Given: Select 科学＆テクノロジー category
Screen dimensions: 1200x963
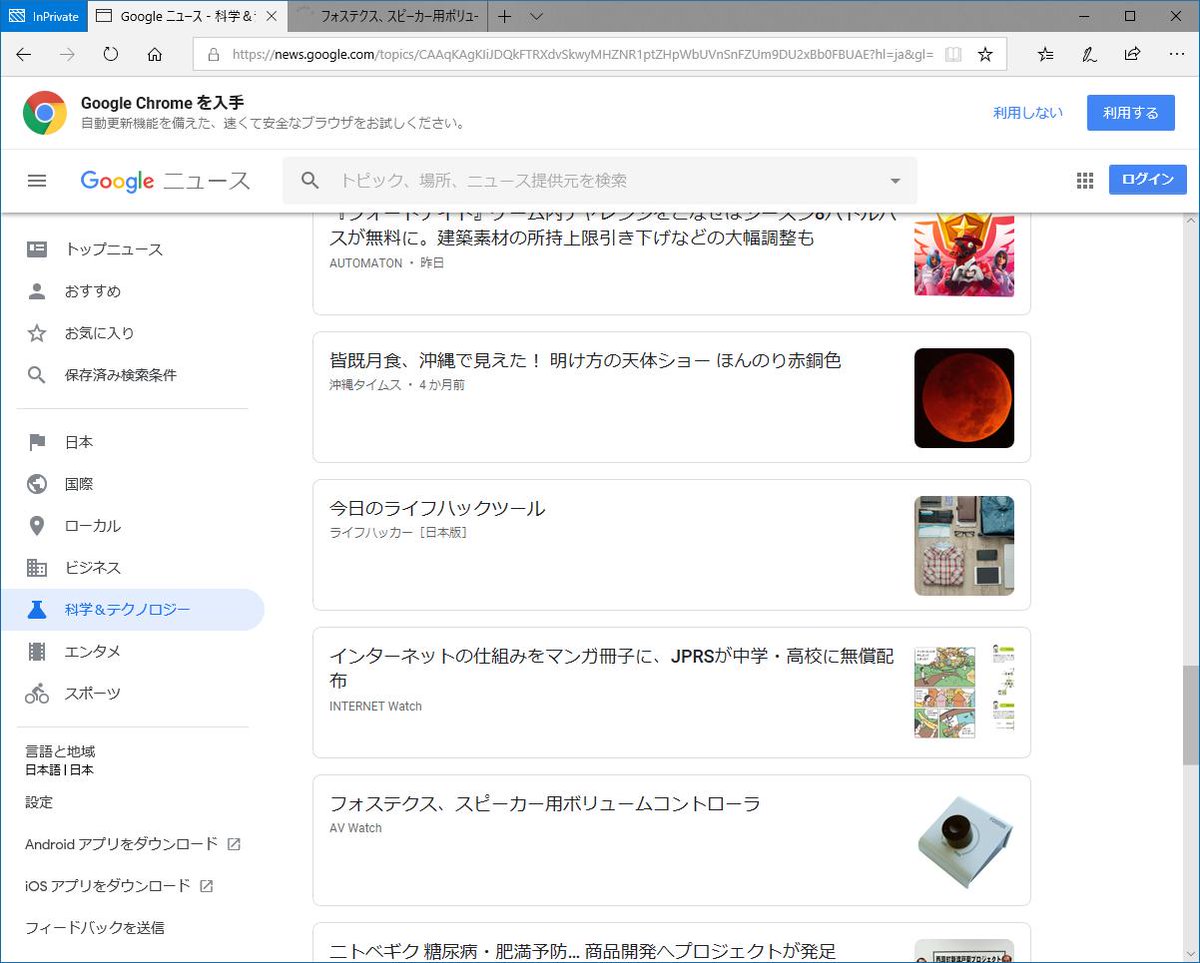Looking at the screenshot, I should point(132,609).
